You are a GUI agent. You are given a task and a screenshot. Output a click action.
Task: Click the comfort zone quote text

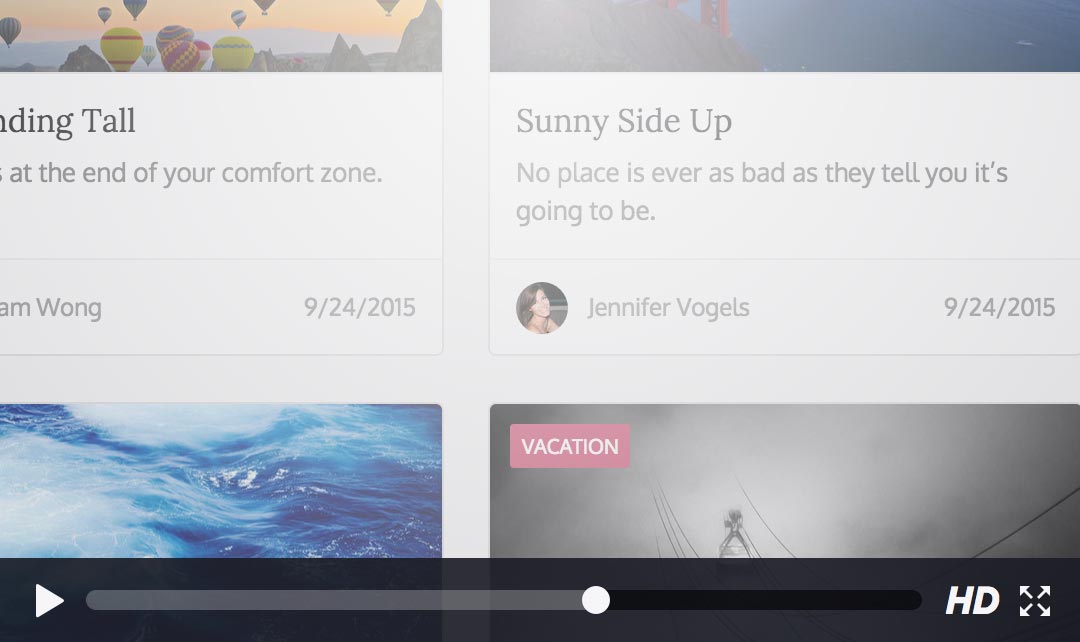tap(191, 173)
